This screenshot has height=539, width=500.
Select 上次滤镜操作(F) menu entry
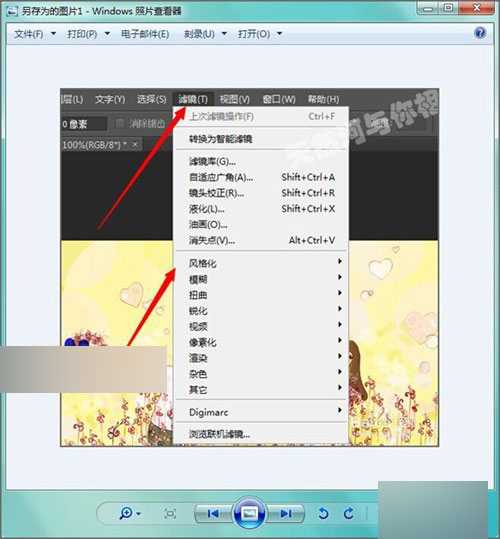tap(262, 117)
